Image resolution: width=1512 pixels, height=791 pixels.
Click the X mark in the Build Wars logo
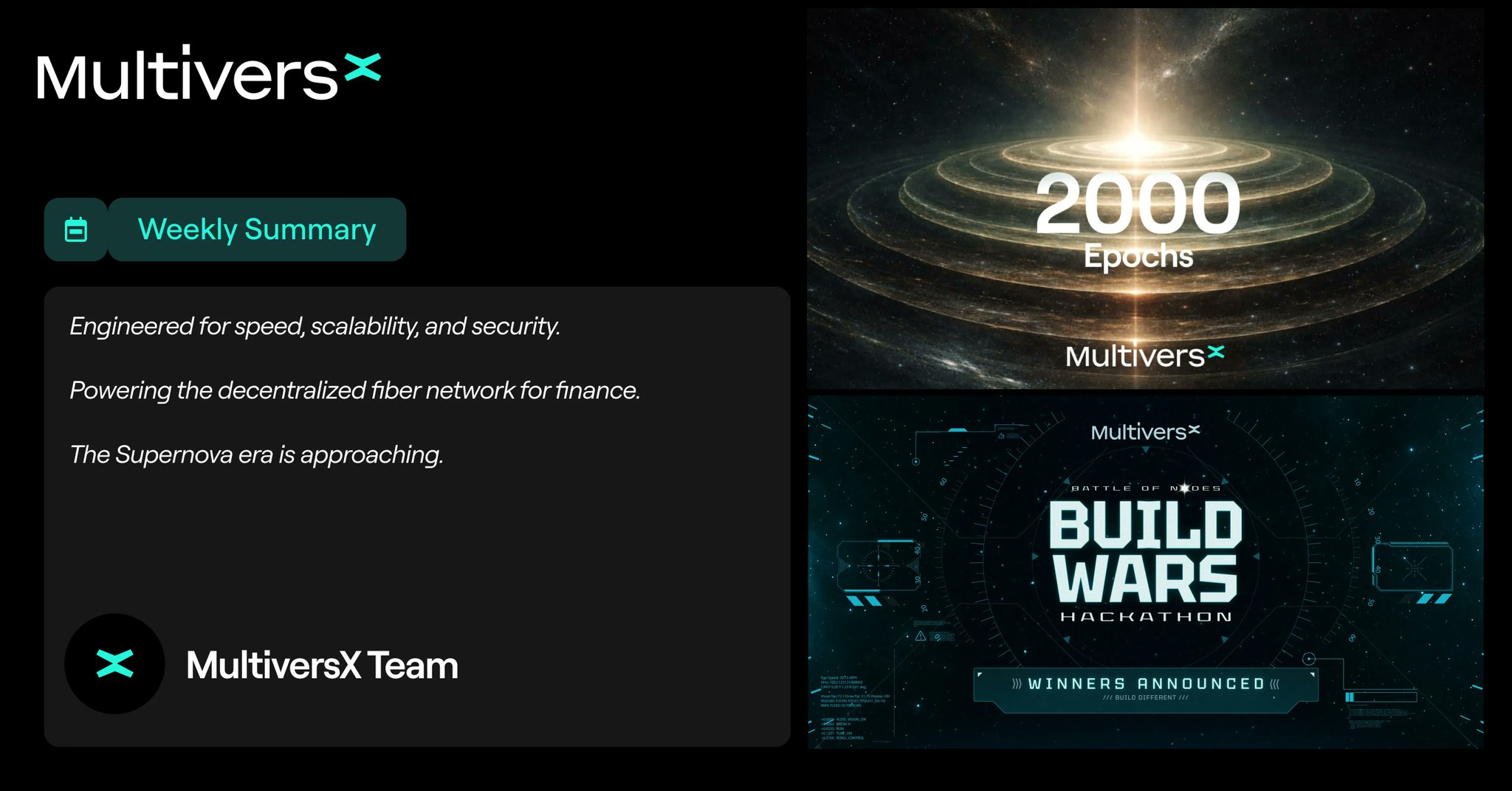point(1194,429)
